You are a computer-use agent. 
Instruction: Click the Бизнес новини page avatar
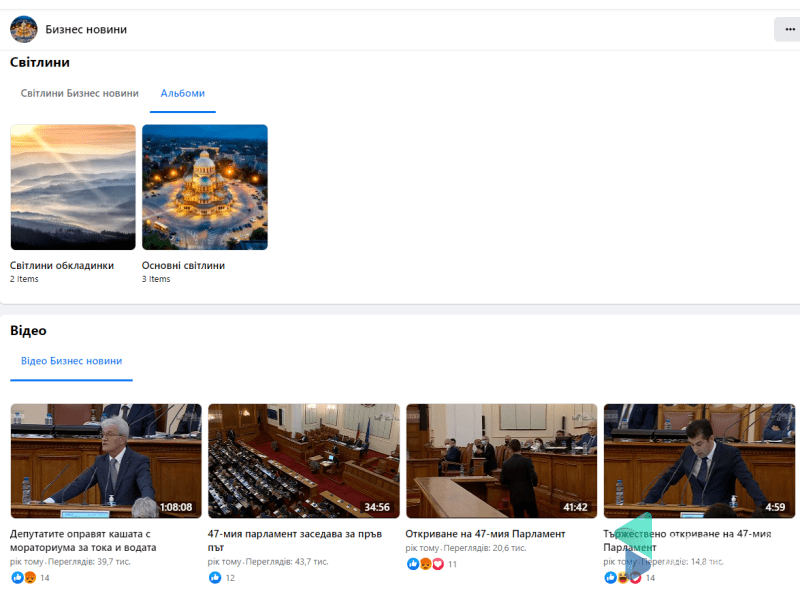(24, 29)
